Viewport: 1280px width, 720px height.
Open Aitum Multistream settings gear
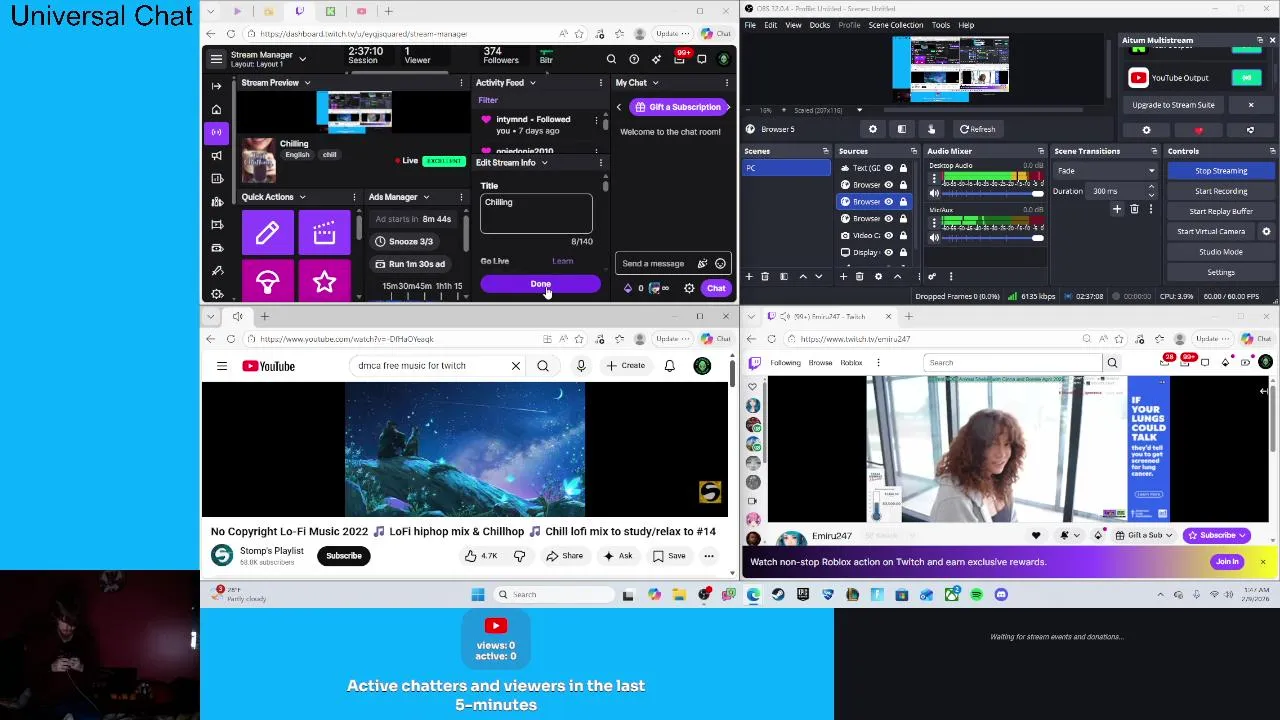click(1146, 130)
